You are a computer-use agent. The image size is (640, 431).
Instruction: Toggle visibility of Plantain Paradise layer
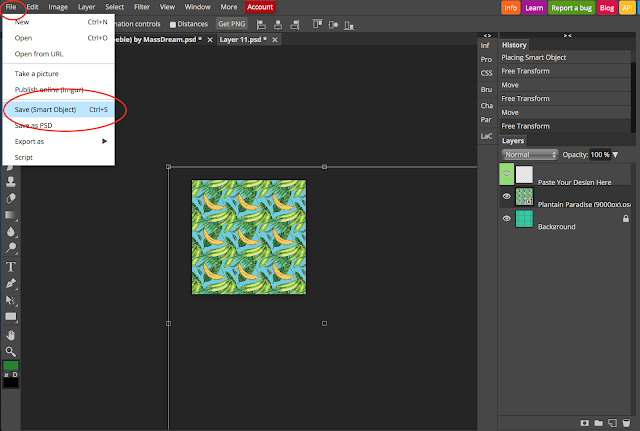tap(507, 197)
